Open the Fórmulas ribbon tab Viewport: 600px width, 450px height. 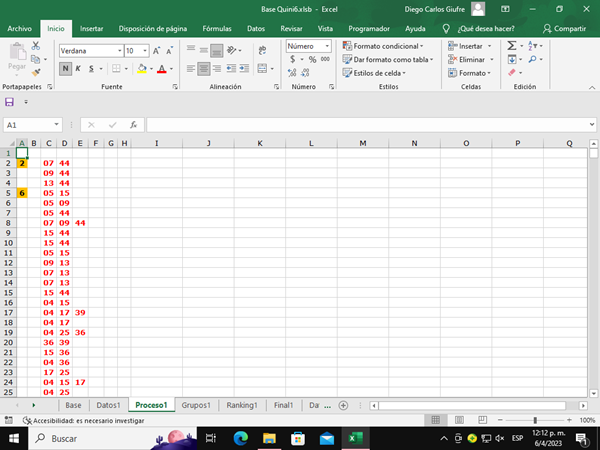coord(216,29)
